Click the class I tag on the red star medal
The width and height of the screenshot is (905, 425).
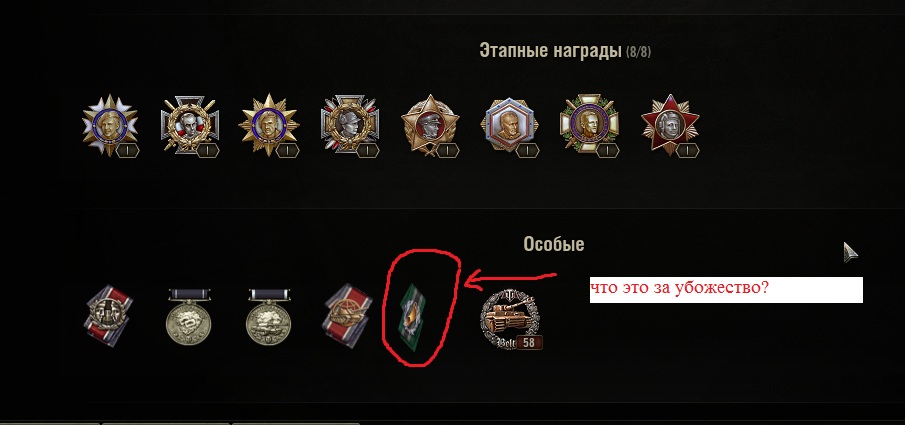[x=687, y=151]
